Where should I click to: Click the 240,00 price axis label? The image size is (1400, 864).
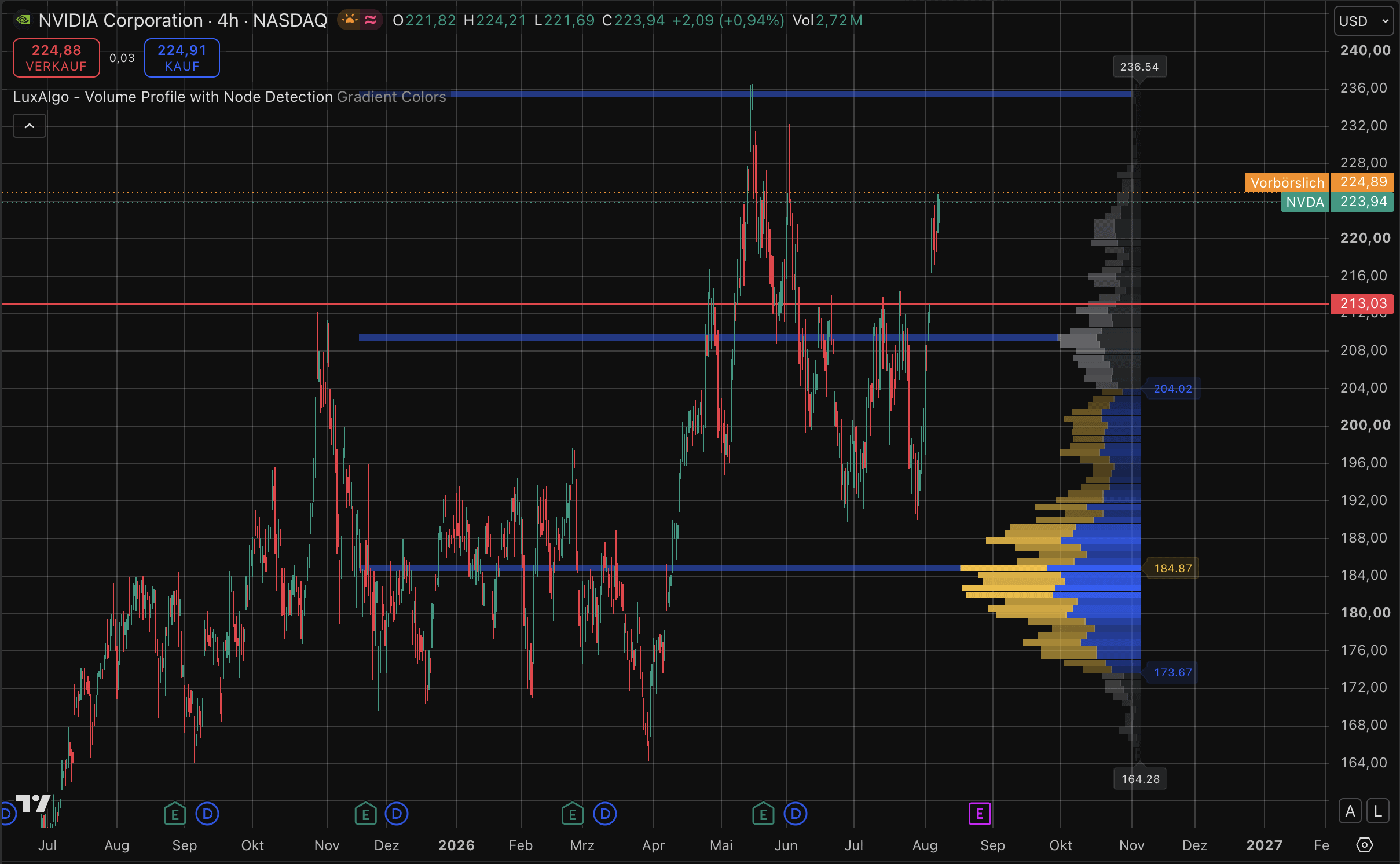(1365, 50)
